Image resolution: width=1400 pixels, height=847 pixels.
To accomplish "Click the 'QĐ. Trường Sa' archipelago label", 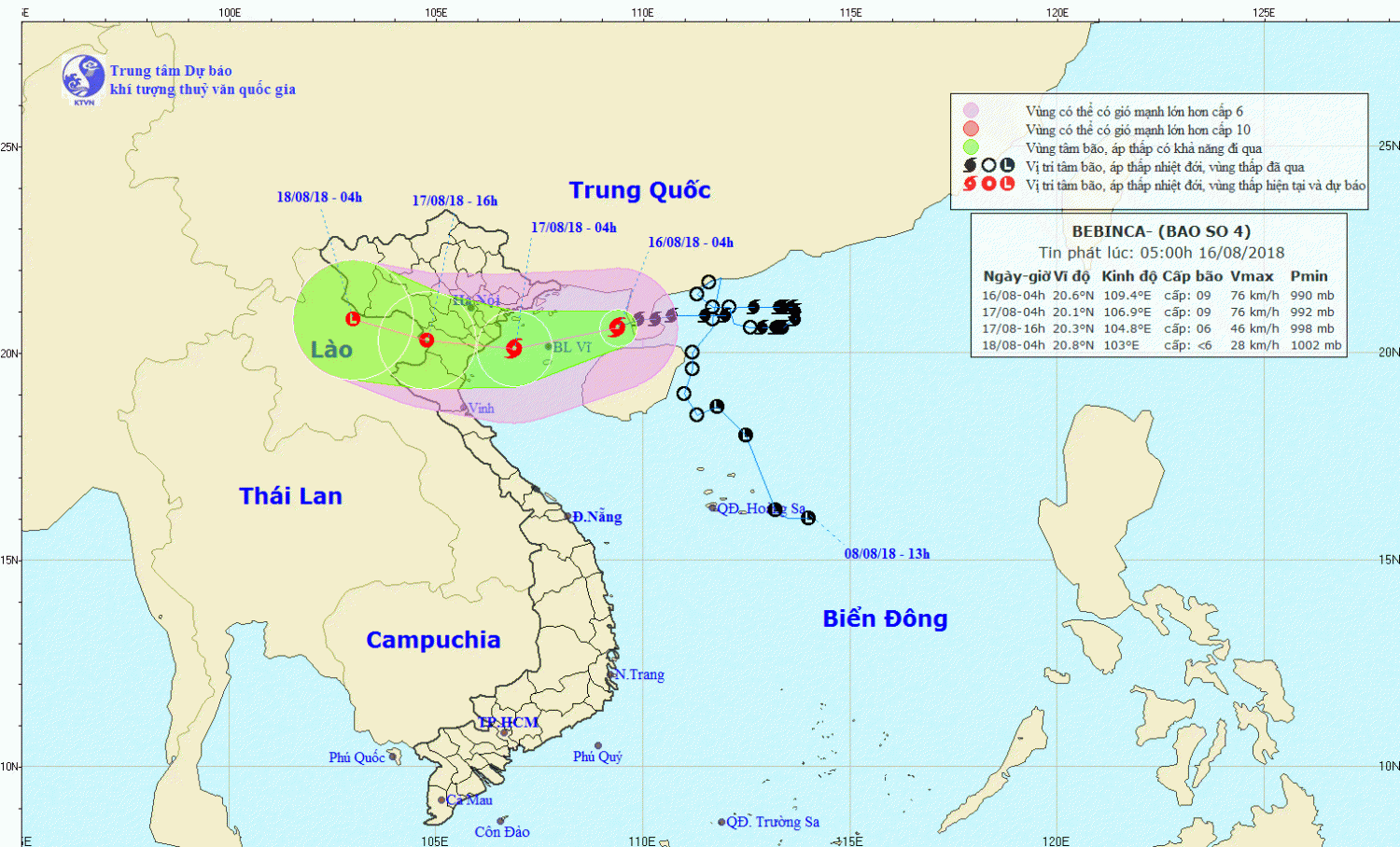I will pos(774,822).
